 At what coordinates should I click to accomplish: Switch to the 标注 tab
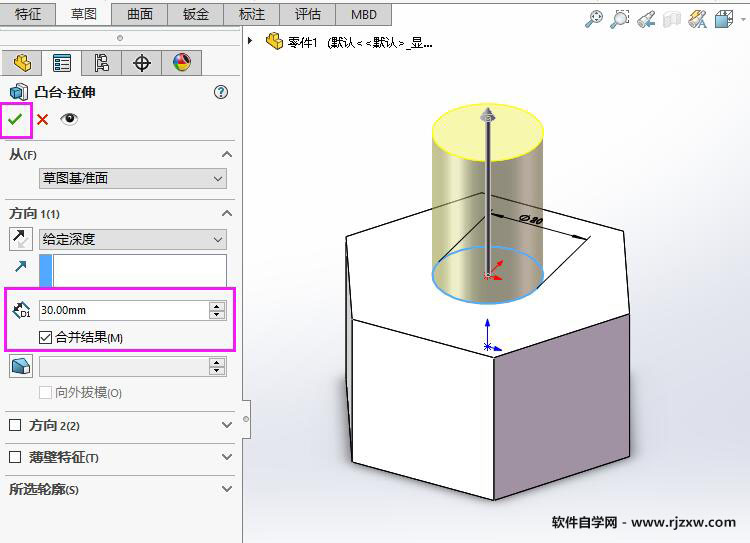(x=252, y=14)
